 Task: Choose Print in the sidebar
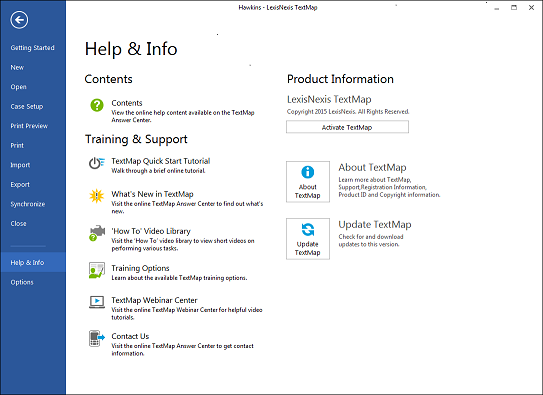point(17,145)
